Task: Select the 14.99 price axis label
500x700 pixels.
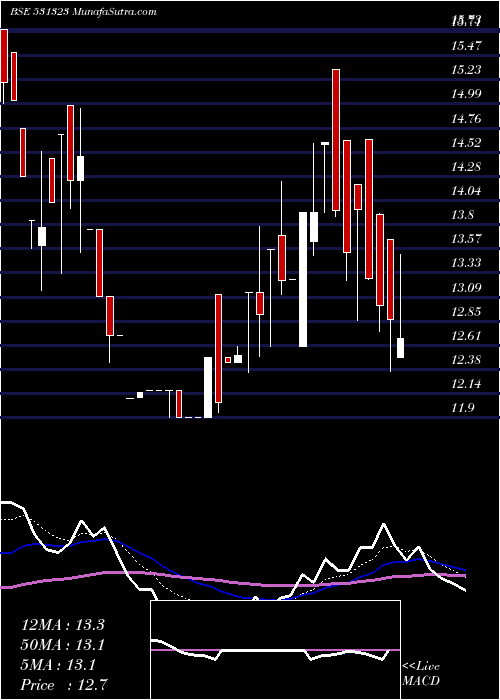Action: coord(467,94)
